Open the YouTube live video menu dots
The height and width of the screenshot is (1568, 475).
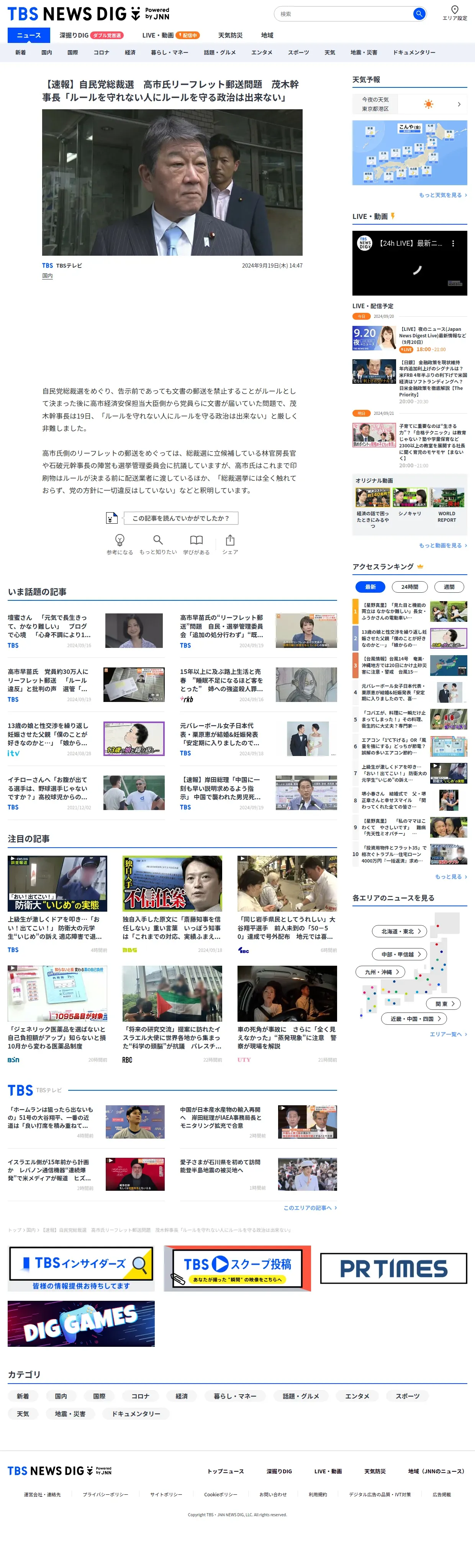[453, 243]
